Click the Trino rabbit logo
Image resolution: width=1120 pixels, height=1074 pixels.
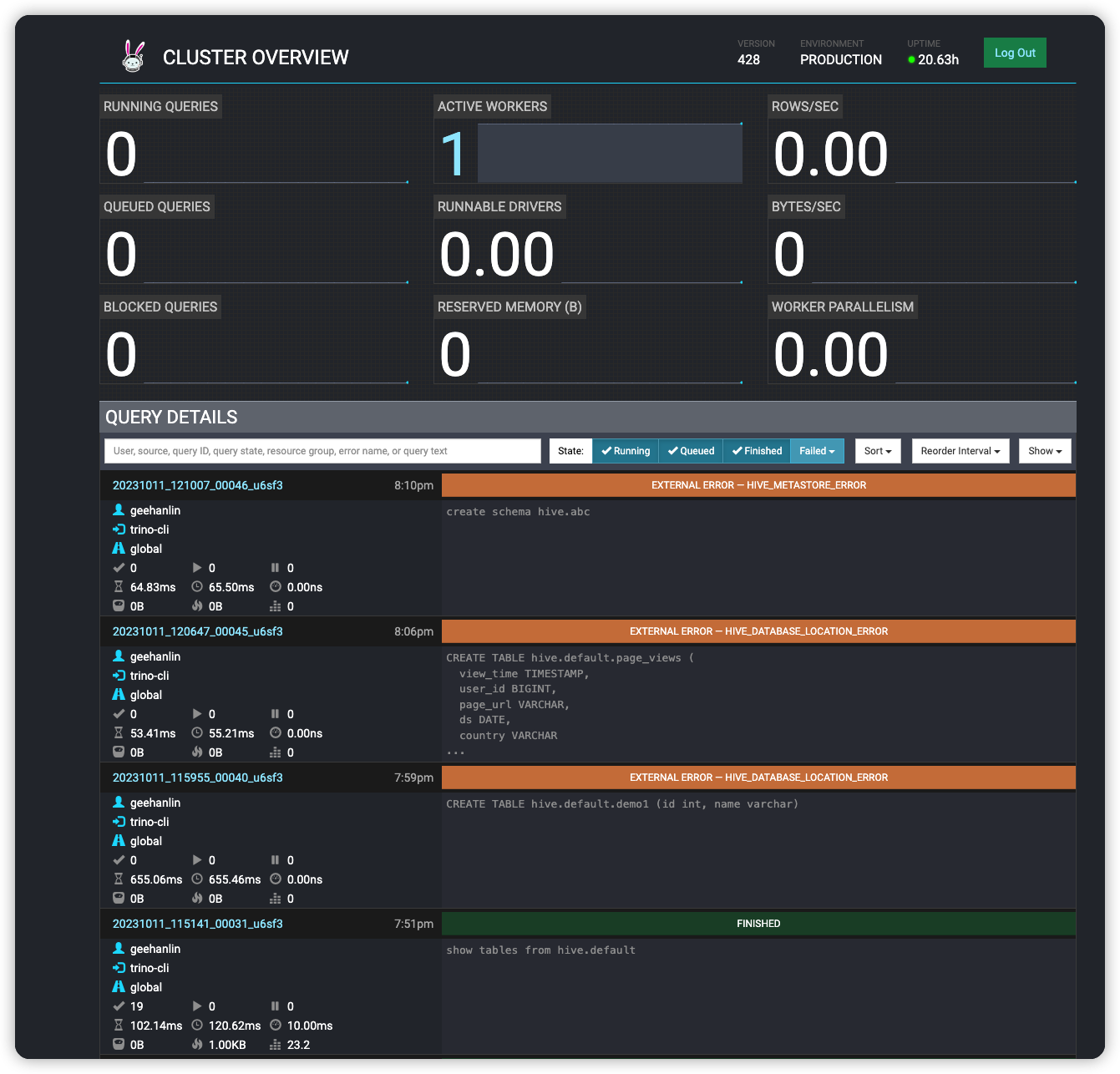point(133,56)
